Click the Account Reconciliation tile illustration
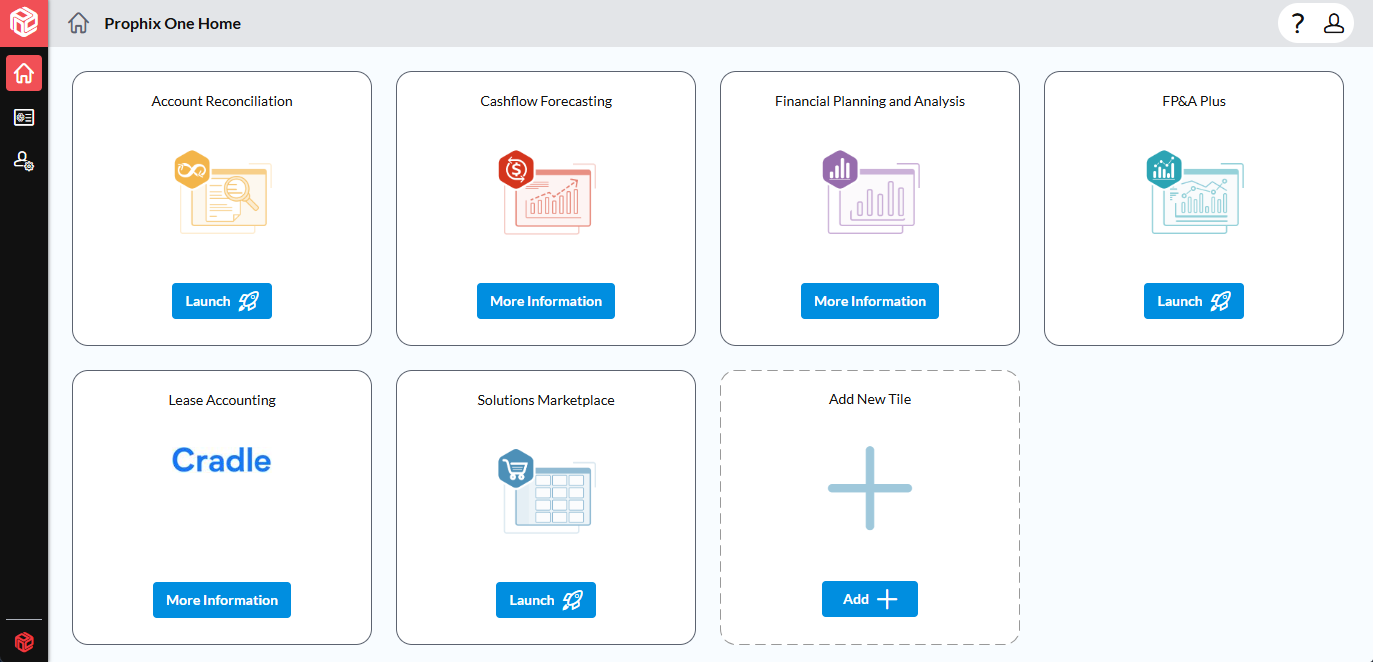1373x662 pixels. point(222,193)
